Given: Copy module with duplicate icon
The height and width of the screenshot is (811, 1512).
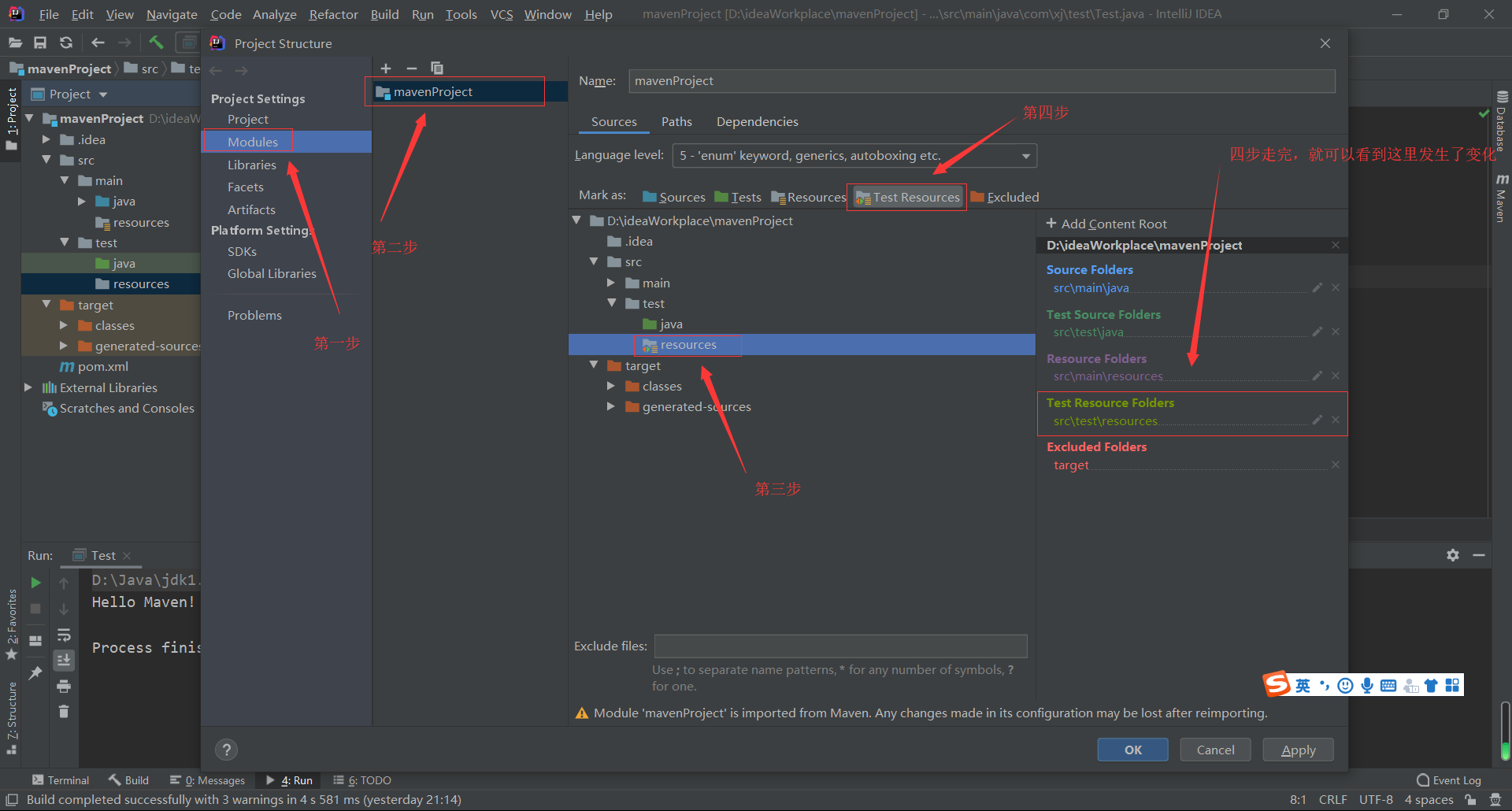Looking at the screenshot, I should pyautogui.click(x=437, y=69).
